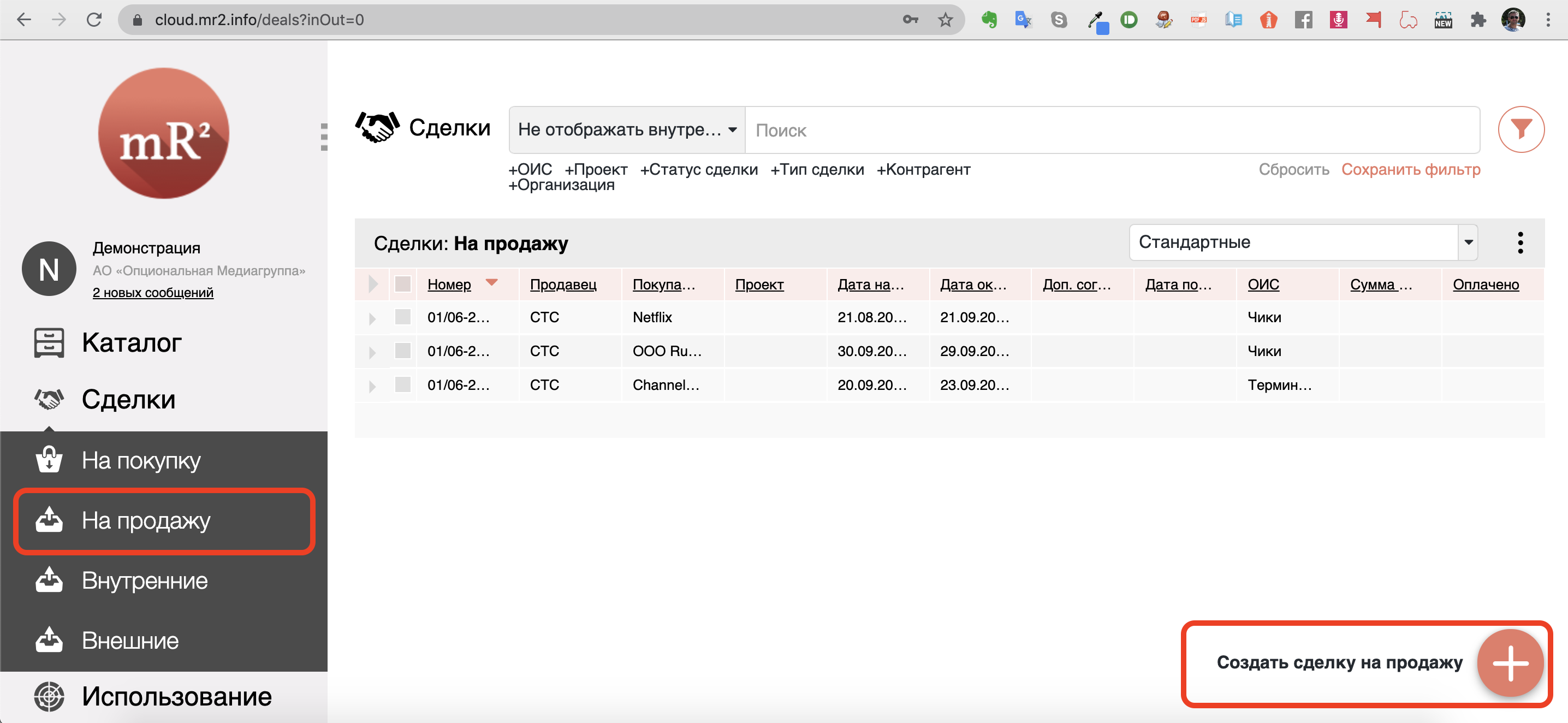Open the Chrome three-dot menu
The width and height of the screenshot is (1568, 723).
pyautogui.click(x=1548, y=20)
